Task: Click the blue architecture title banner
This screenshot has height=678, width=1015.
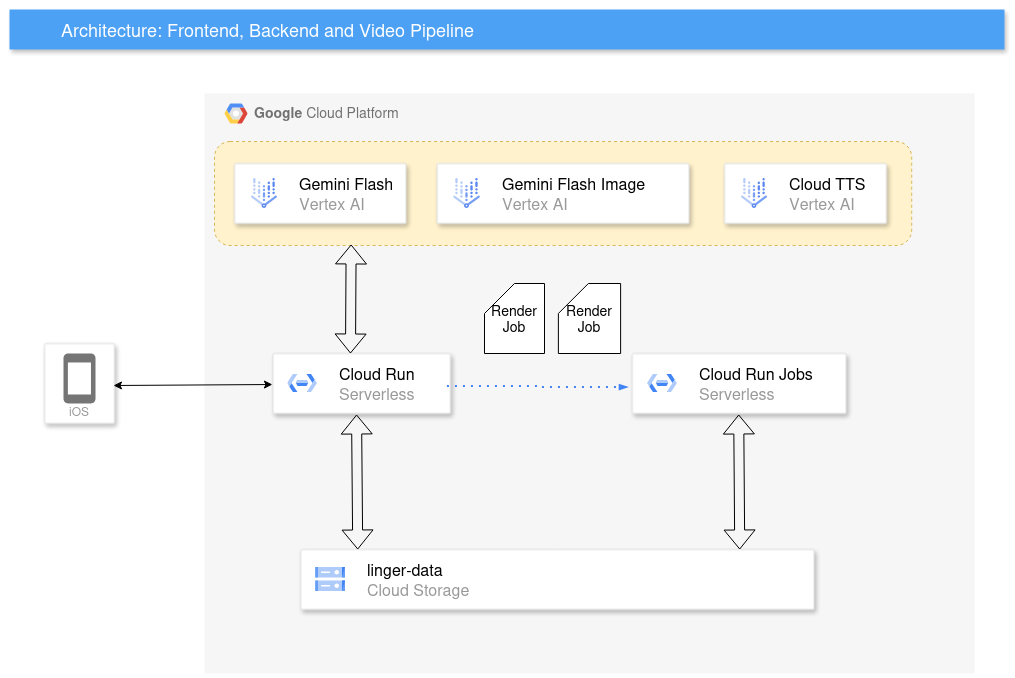Action: pos(507,30)
